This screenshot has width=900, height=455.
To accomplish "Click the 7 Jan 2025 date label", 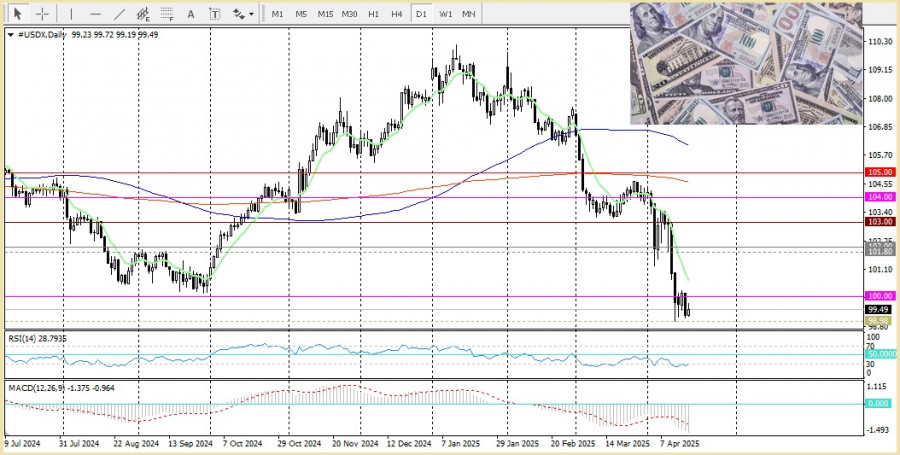I will [463, 444].
